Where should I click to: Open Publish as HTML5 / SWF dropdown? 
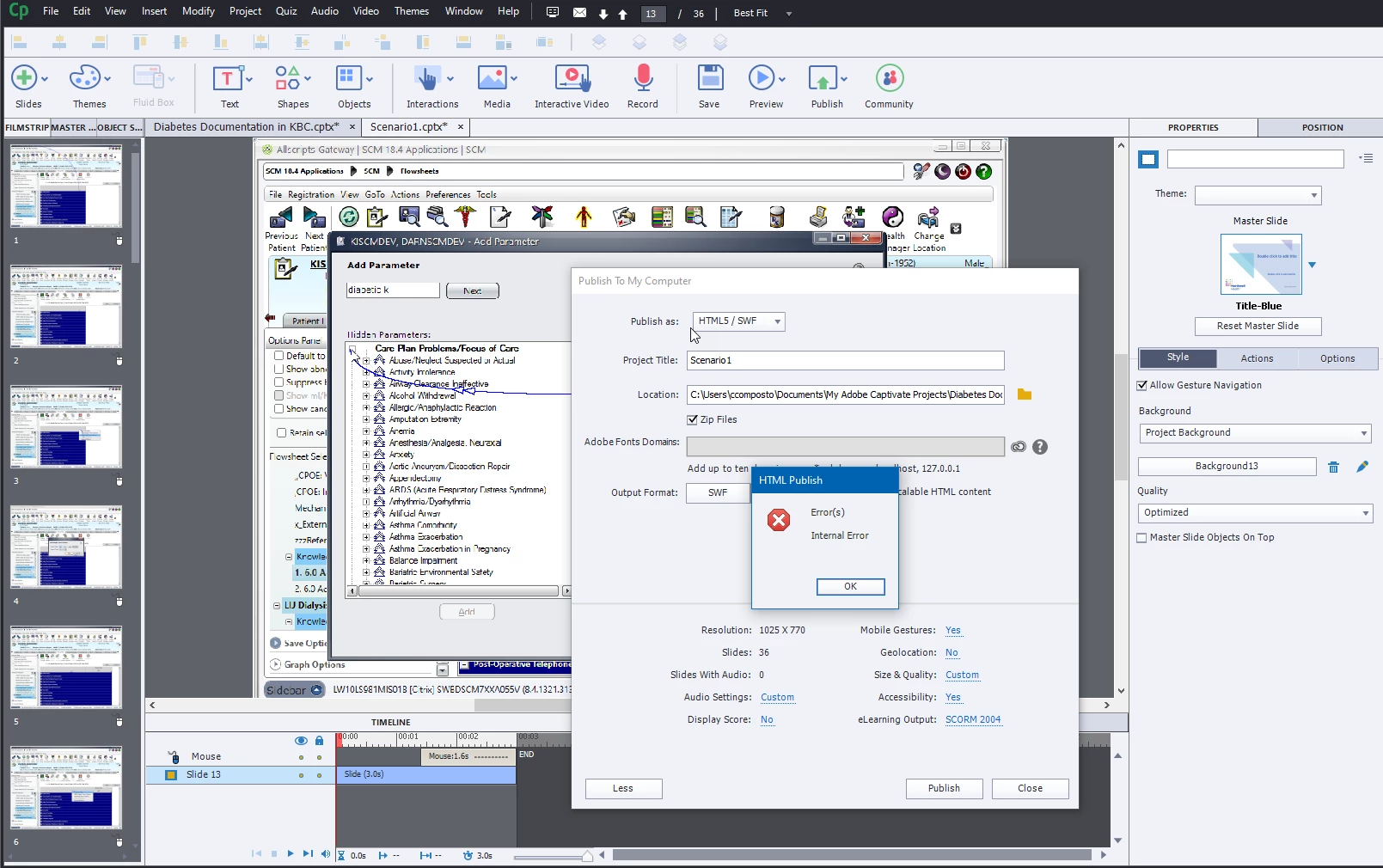(738, 321)
